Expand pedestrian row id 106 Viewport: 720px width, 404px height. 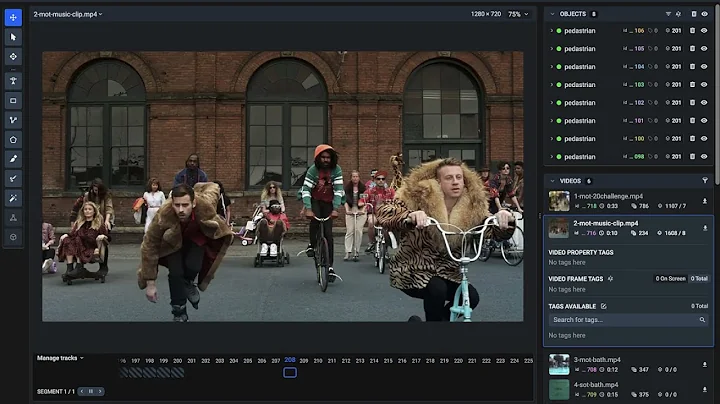(551, 31)
